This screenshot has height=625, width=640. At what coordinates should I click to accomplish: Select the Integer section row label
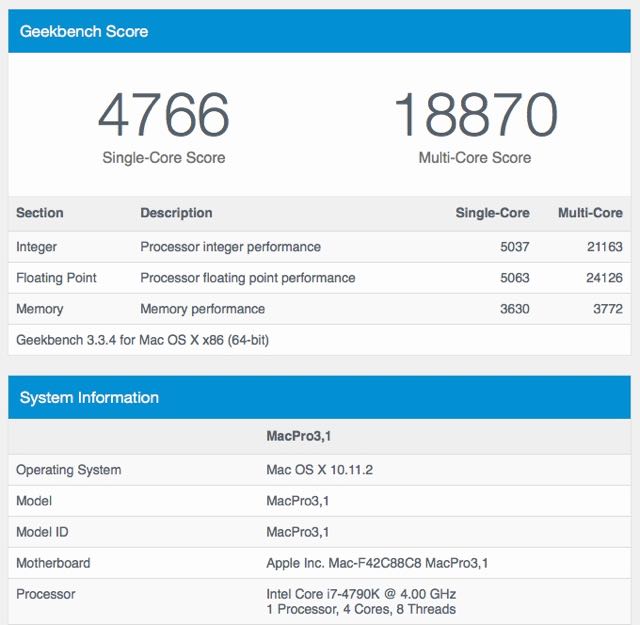pos(36,247)
